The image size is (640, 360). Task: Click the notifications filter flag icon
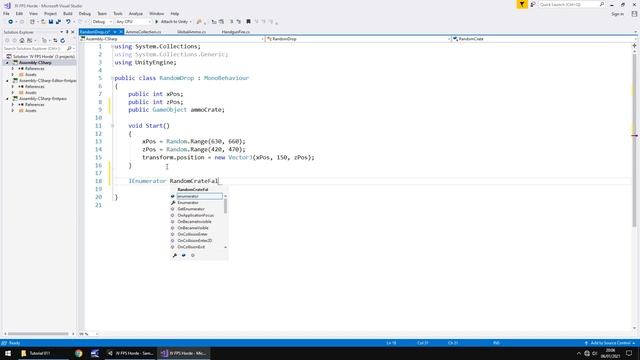point(522,4)
